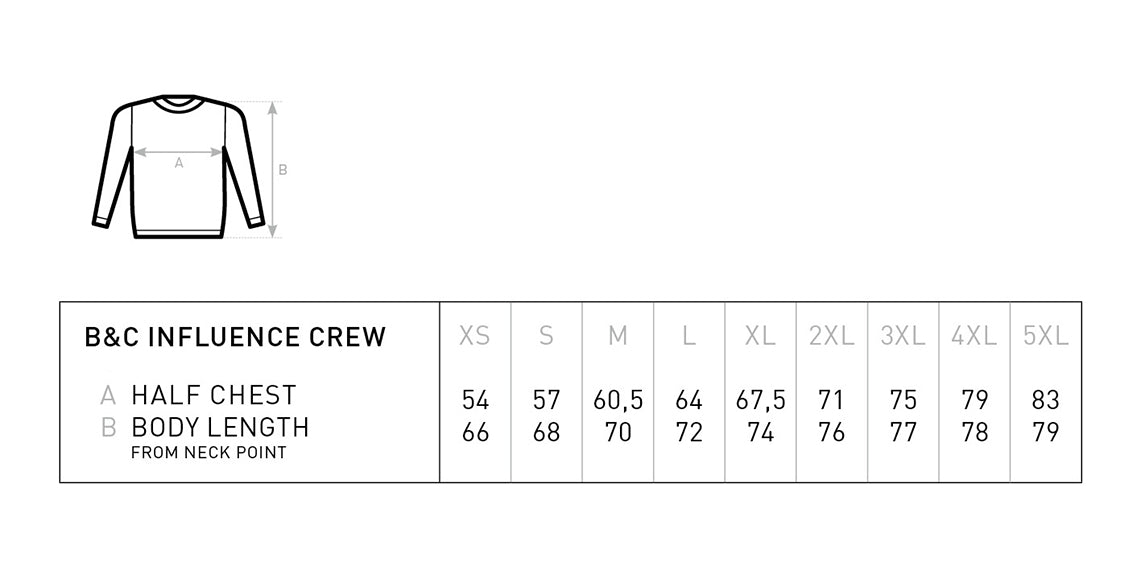1141x571 pixels.
Task: Select the 3XL size column header
Action: (x=902, y=336)
